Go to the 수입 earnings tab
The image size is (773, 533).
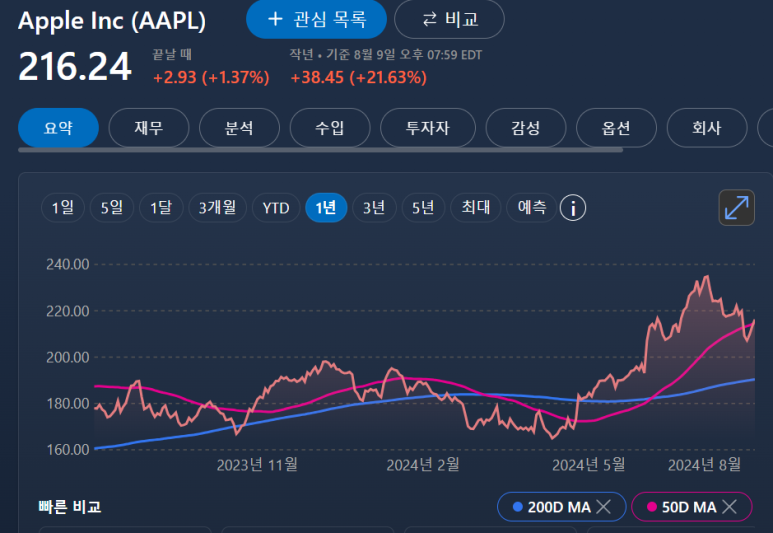(x=330, y=128)
